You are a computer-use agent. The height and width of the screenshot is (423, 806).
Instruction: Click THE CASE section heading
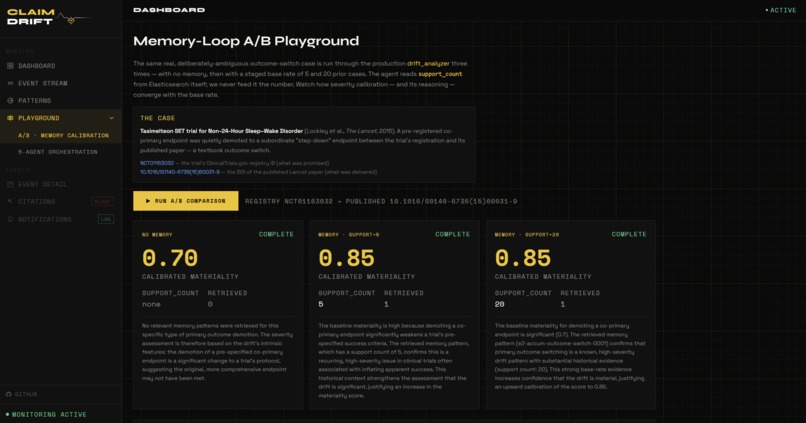point(157,118)
